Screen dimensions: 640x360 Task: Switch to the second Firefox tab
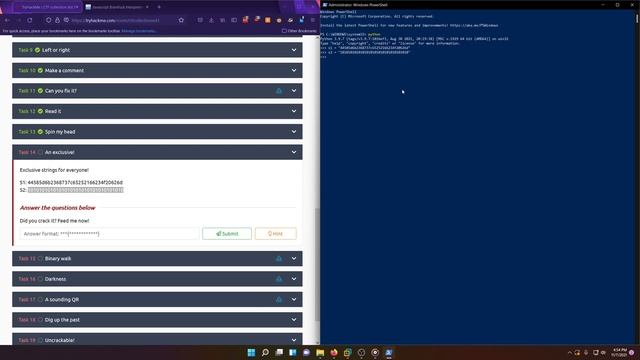116,7
